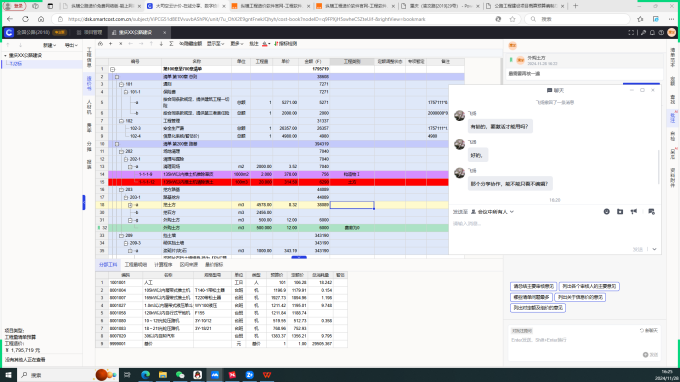Switch to the 项目管理 tab
The image size is (680, 382).
point(90,33)
